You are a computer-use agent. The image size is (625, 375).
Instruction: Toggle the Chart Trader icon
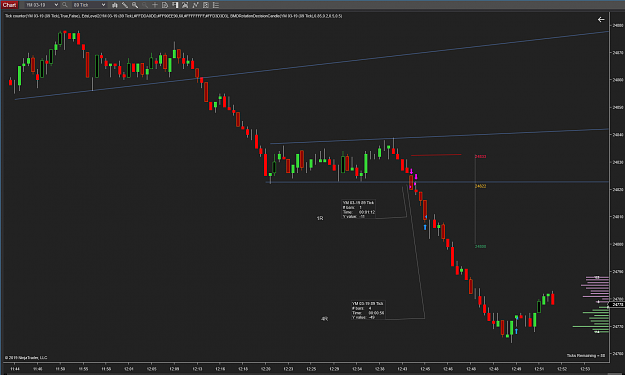click(x=175, y=5)
